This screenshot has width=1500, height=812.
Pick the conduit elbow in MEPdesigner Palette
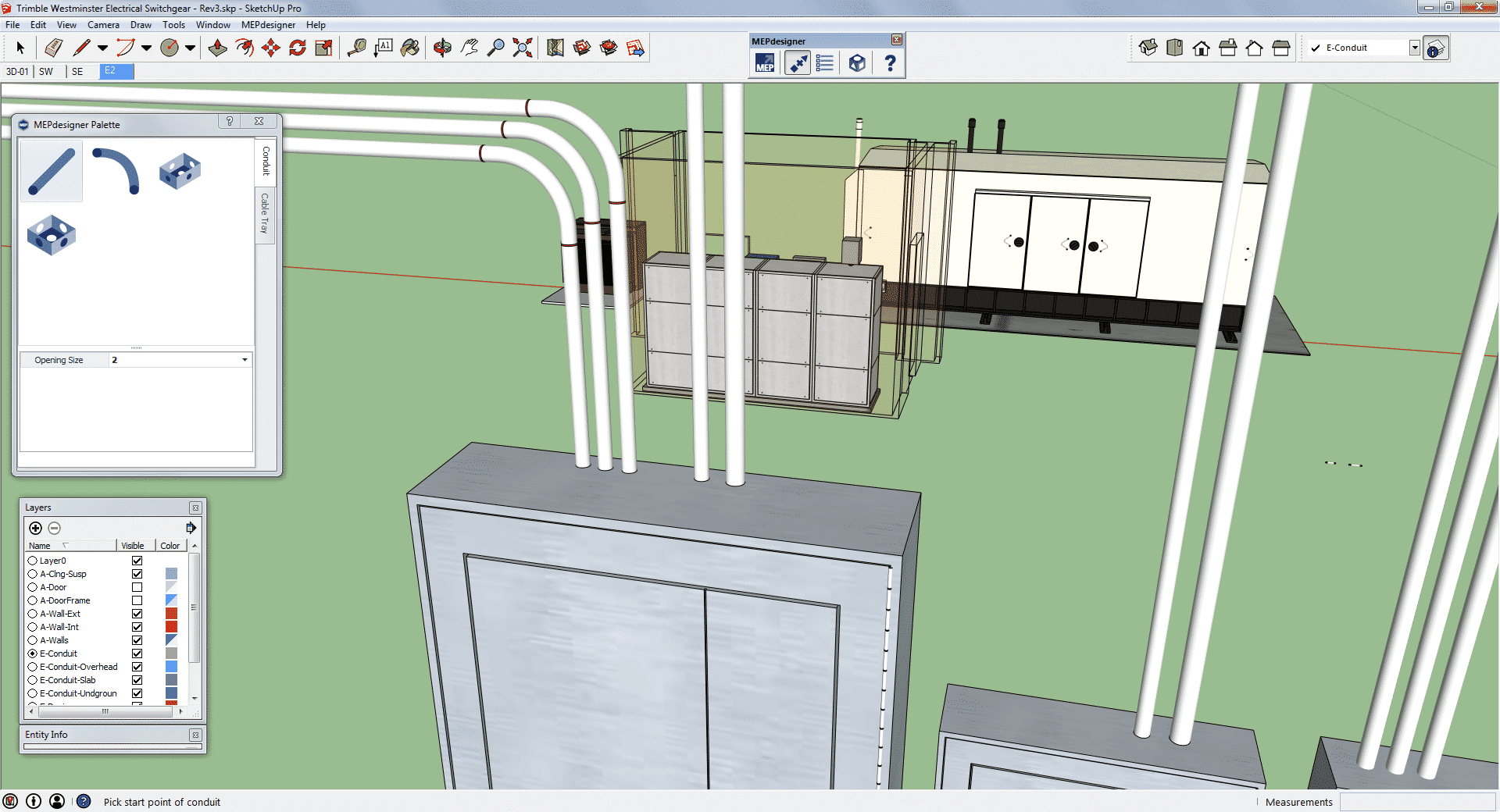pyautogui.click(x=116, y=170)
